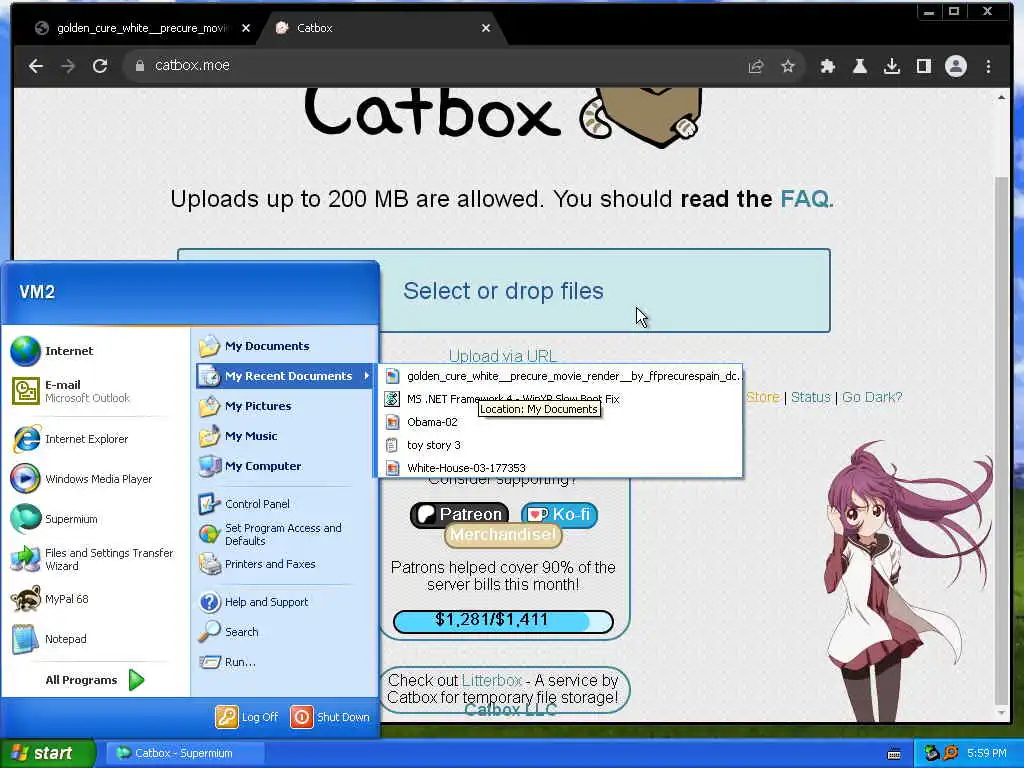Open Set Program Access and Defaults
1024x768 pixels.
[x=285, y=534]
